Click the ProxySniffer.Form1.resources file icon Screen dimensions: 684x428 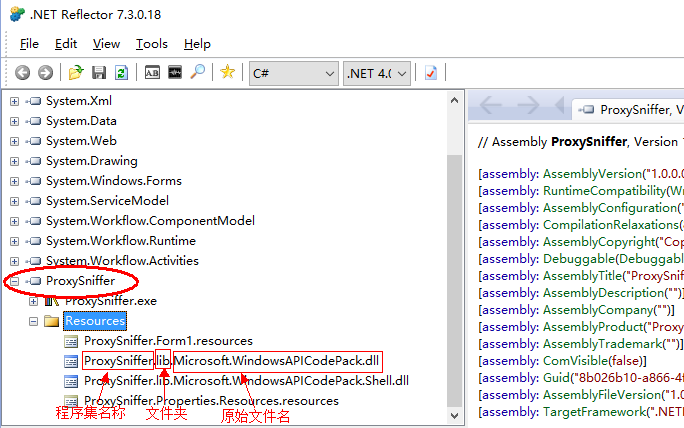(71, 341)
